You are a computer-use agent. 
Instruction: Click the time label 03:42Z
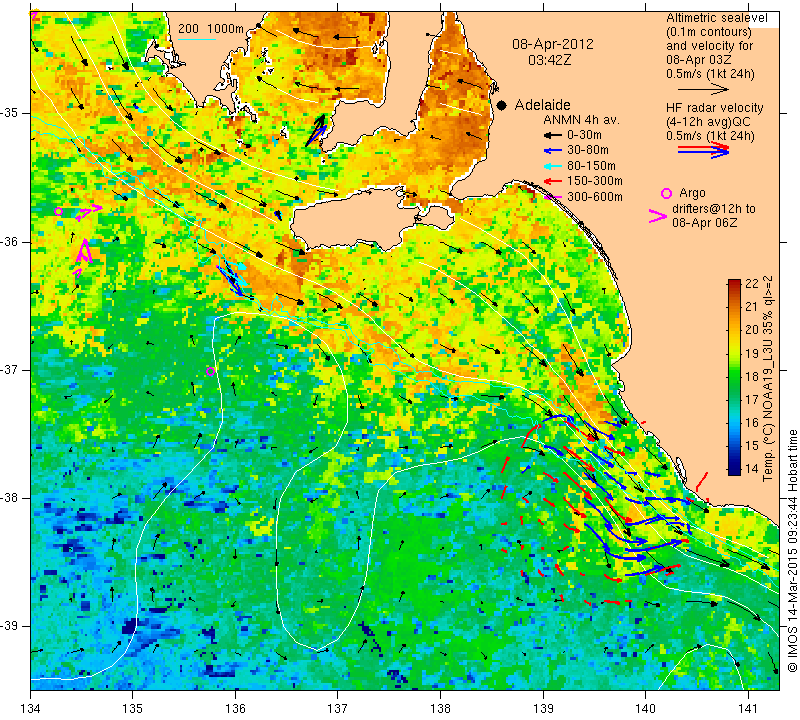[549, 60]
